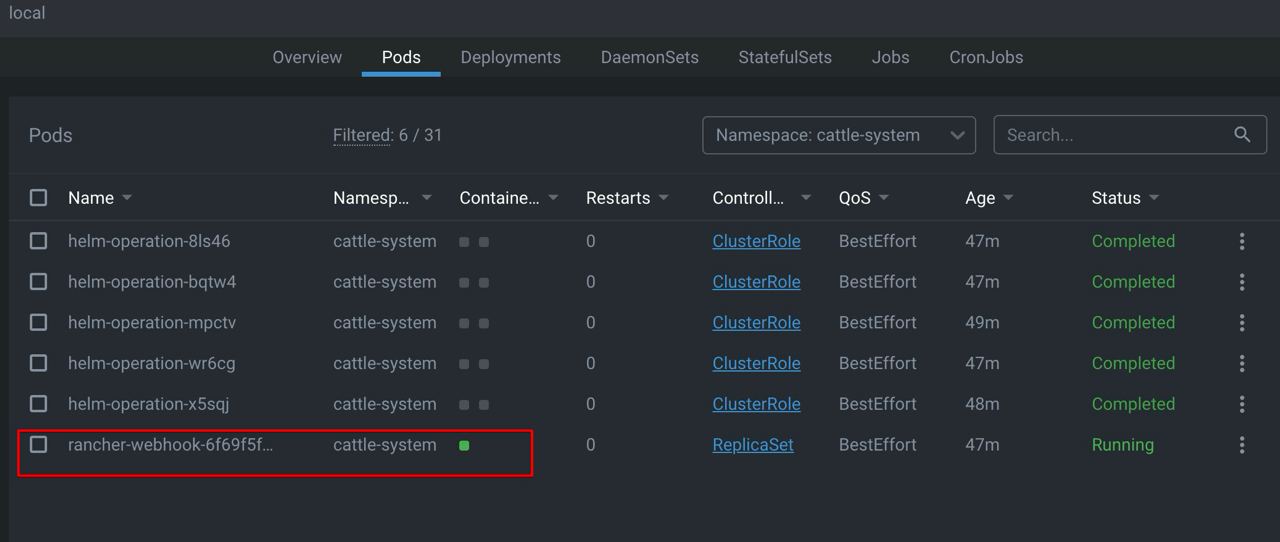Open actions menu for rancher-webhook pod

[x=1242, y=445]
